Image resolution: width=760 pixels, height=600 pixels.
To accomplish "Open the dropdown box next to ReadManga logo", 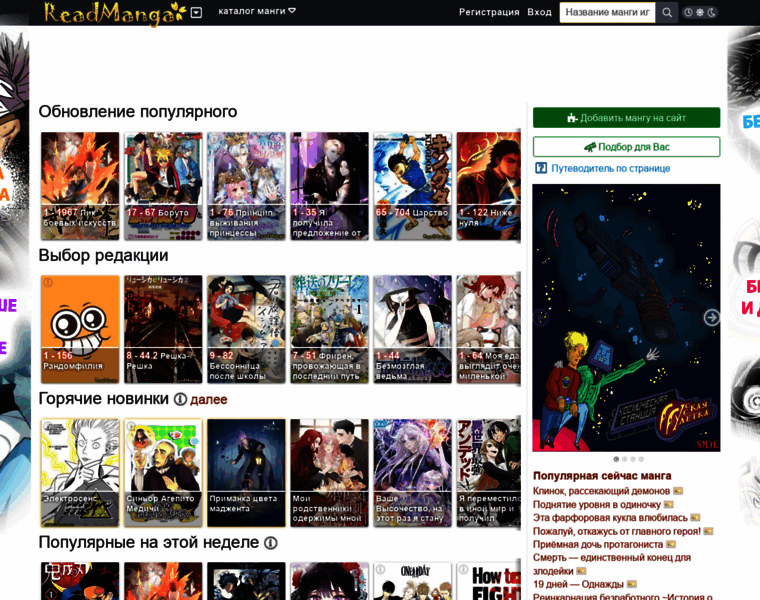I will tap(196, 13).
